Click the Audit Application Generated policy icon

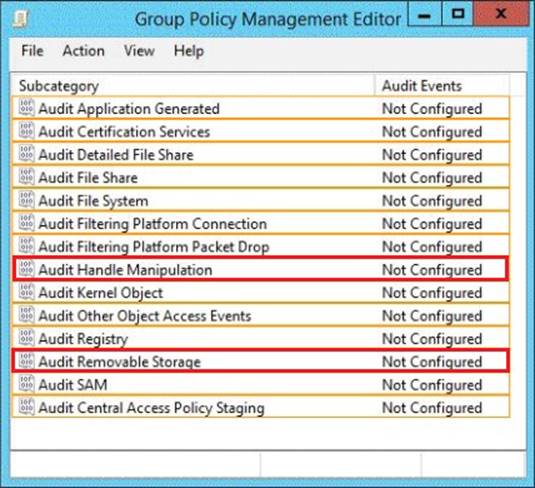tap(26, 108)
